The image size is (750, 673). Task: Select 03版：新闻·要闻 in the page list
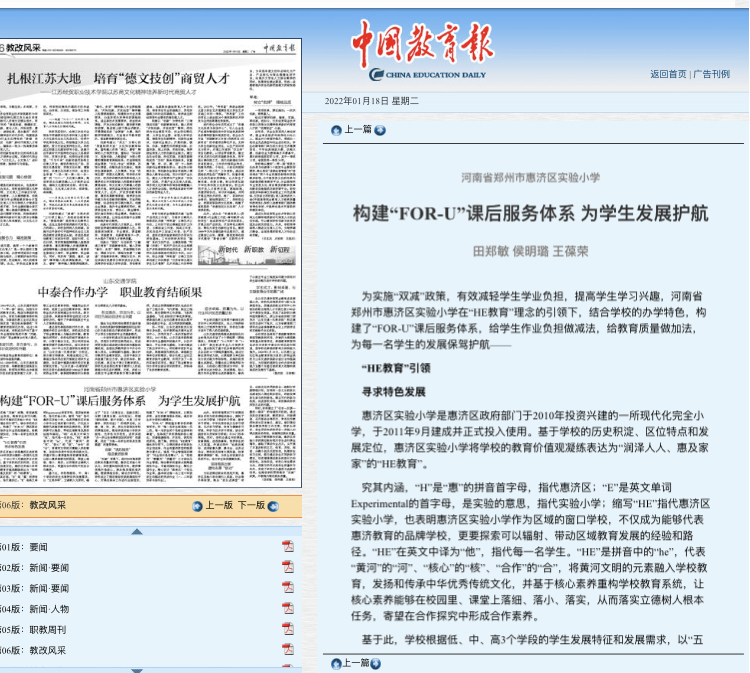coord(34,588)
